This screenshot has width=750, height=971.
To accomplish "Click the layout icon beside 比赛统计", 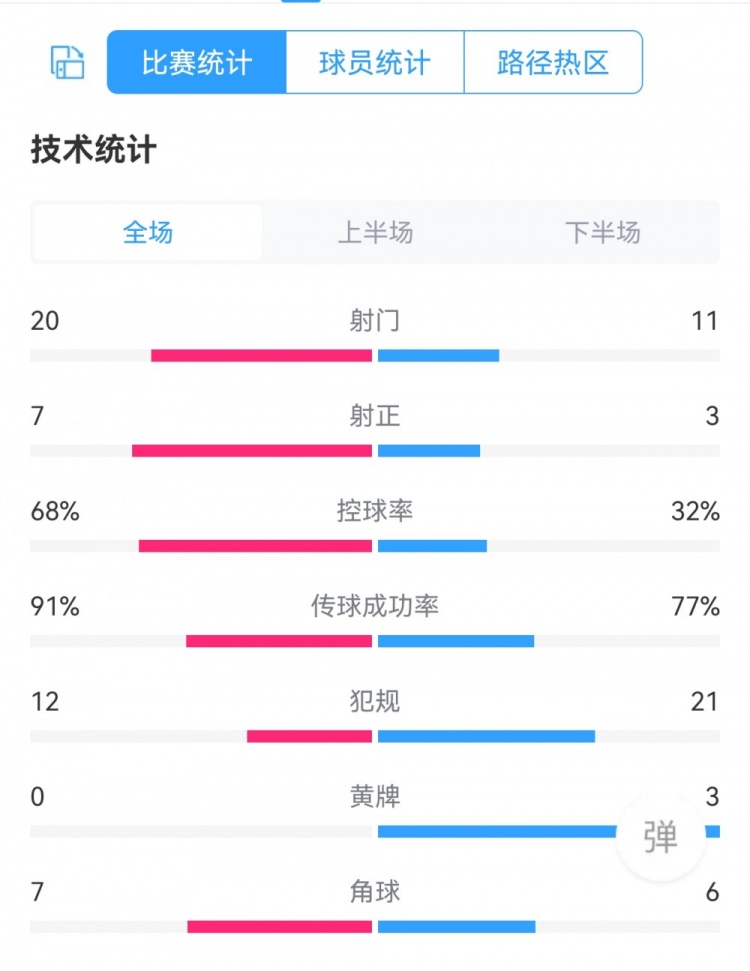I will click(68, 62).
